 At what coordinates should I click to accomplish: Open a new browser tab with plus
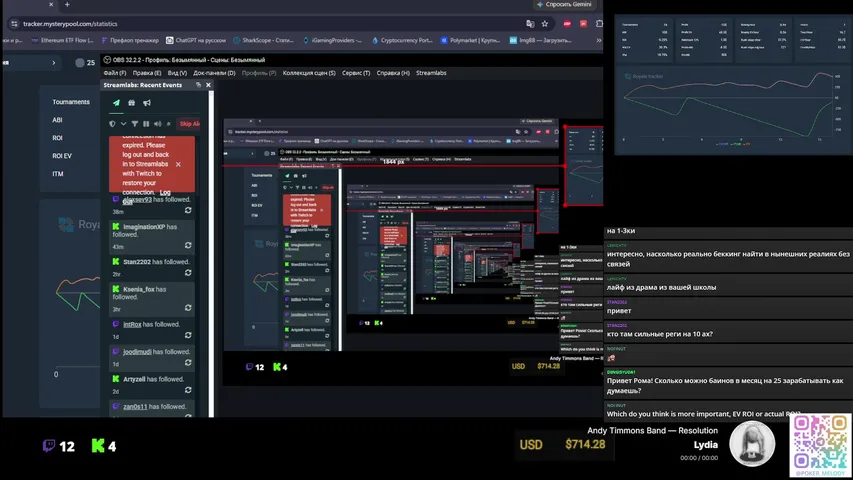[x=67, y=4]
